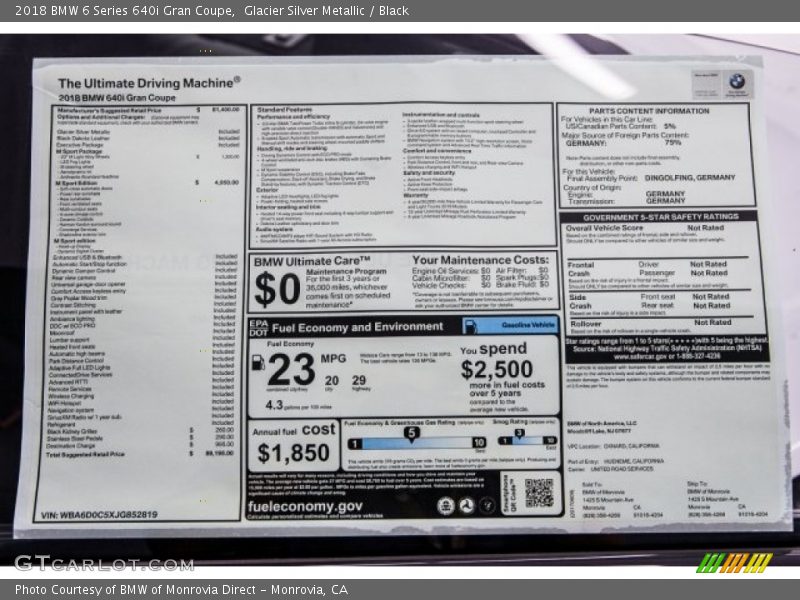Click the $2,500 fuel spend amount
Viewport: 800px width, 600px height.
coord(497,369)
